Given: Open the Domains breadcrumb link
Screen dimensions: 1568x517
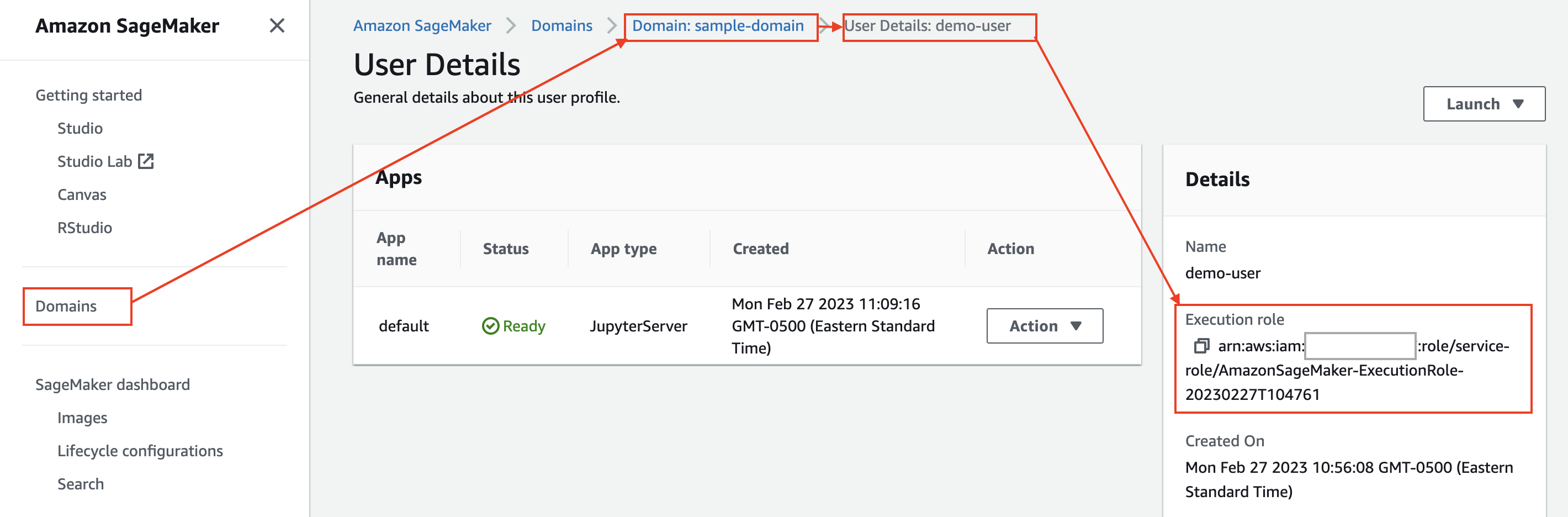Looking at the screenshot, I should coord(561,25).
